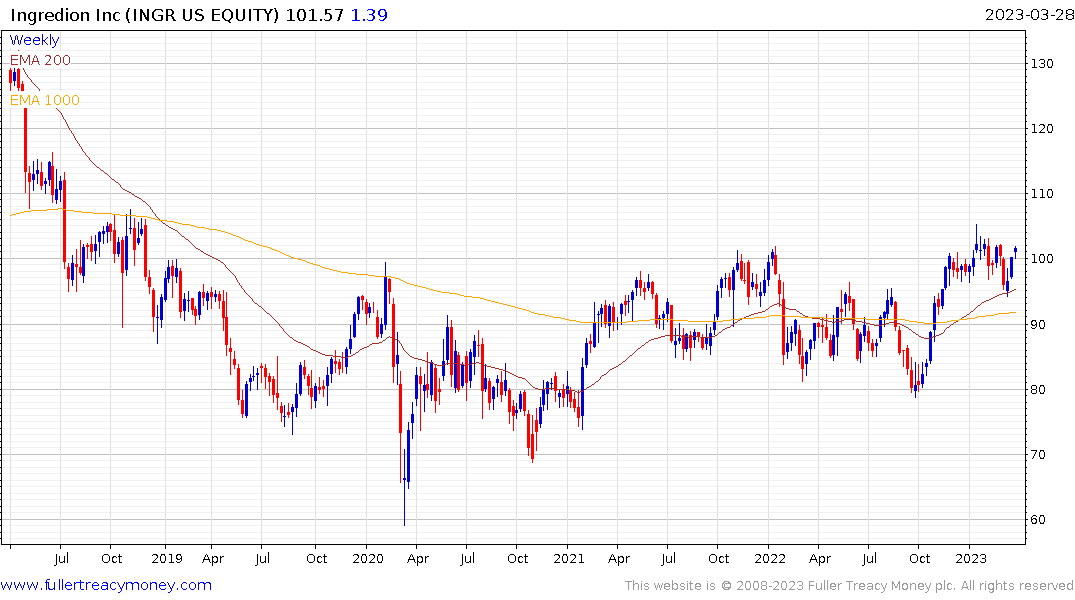Click the '2019' time axis label
This screenshot has width=1075, height=600.
click(x=167, y=558)
